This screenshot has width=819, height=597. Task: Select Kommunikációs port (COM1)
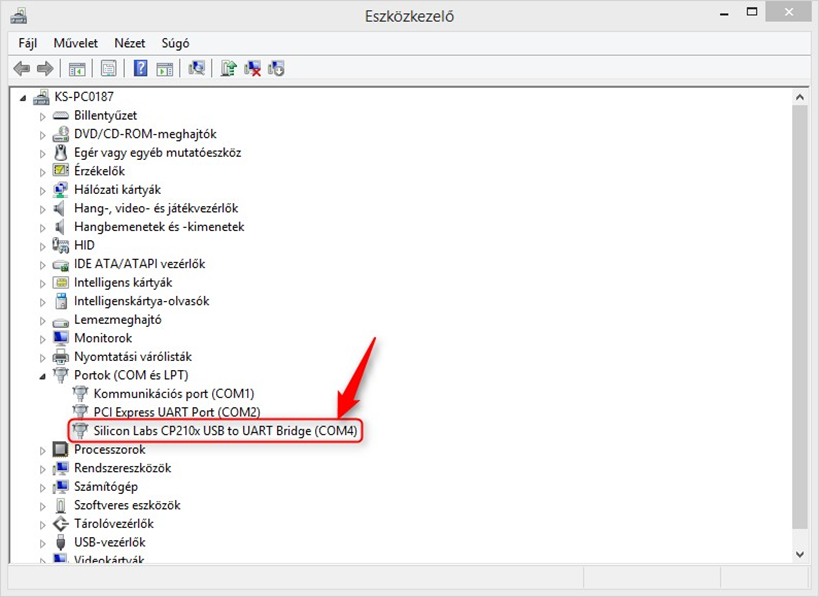(174, 393)
